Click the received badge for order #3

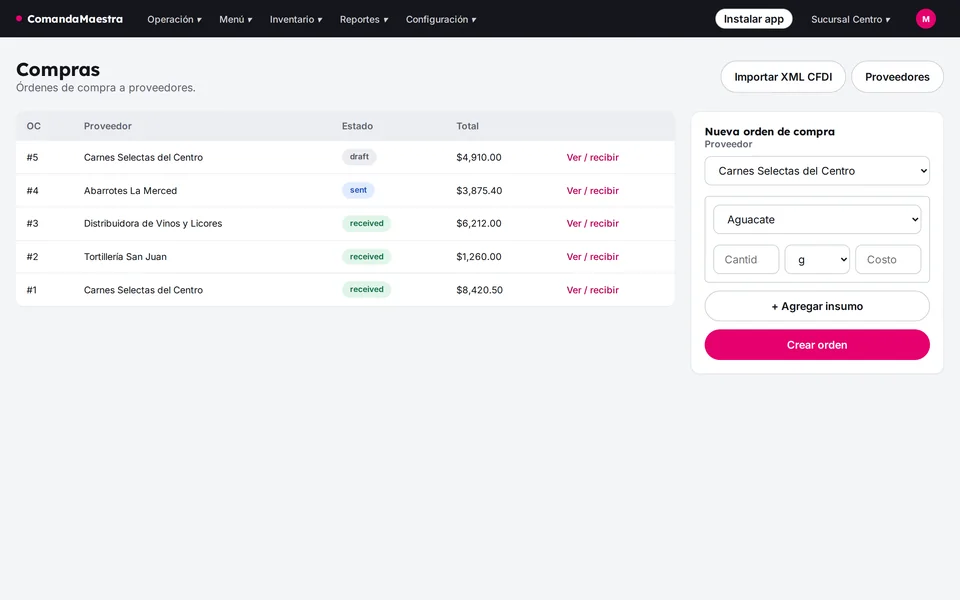[366, 223]
